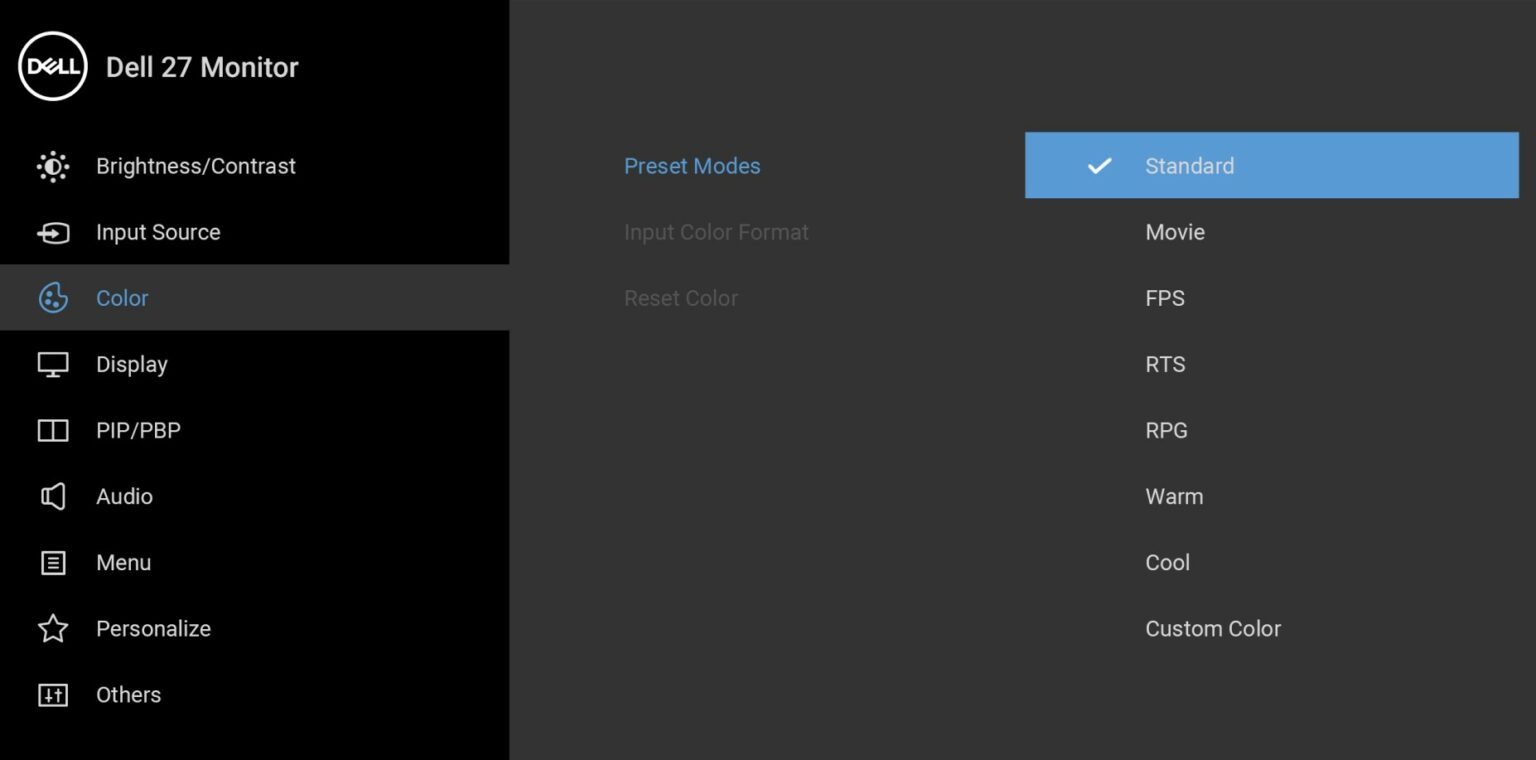
Task: Click the Personalize star icon
Action: point(53,629)
